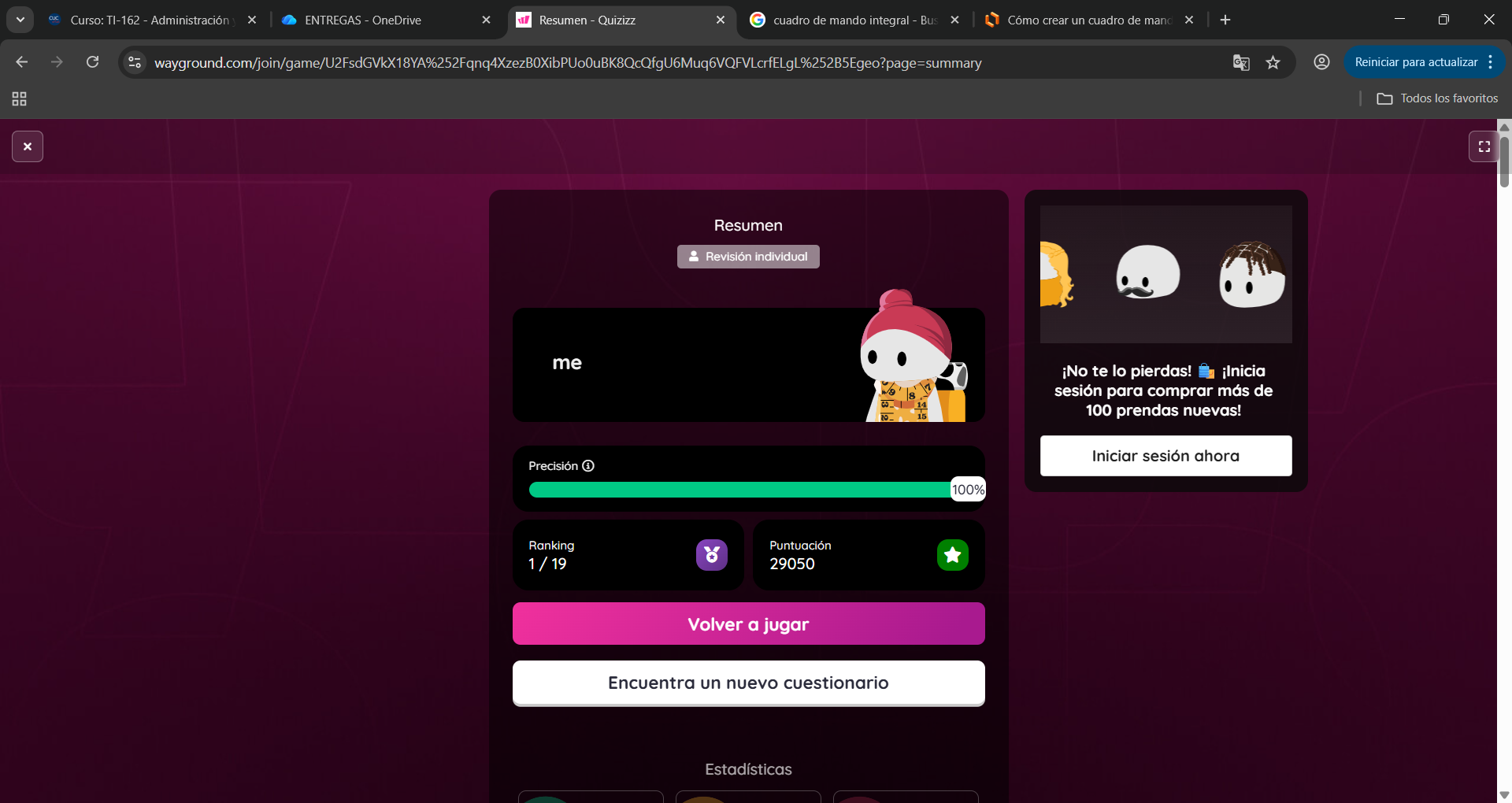Reload the current page
1512x803 pixels.
[x=92, y=62]
